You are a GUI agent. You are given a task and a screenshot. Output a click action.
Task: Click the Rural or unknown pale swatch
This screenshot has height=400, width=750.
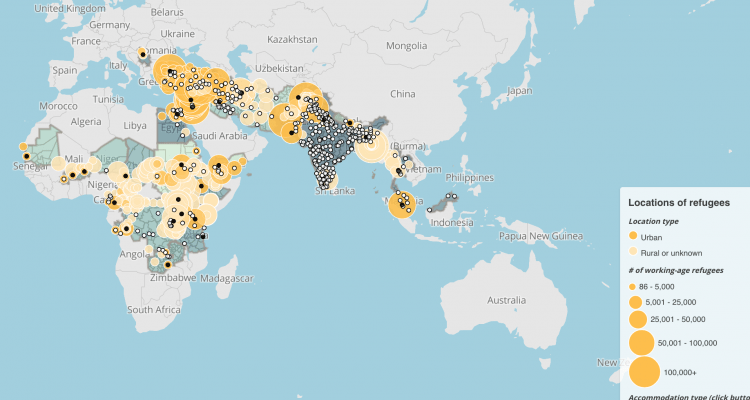(633, 251)
